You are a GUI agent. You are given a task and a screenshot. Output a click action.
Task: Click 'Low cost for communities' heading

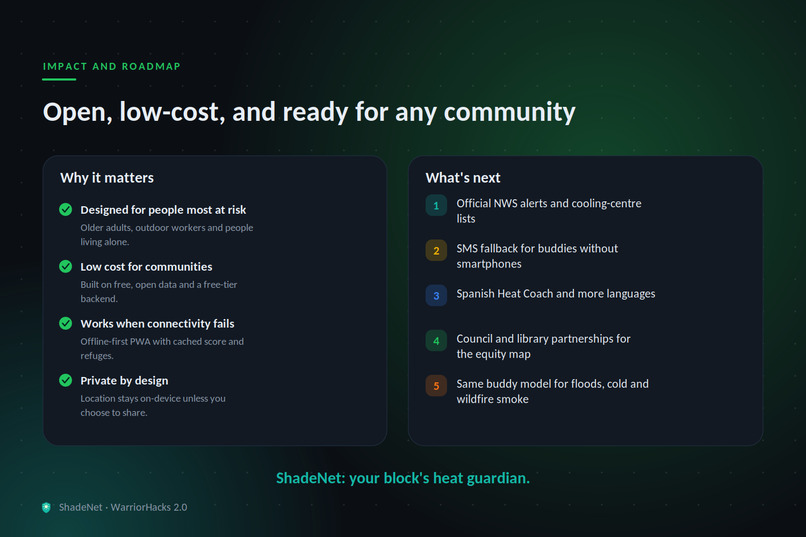pyautogui.click(x=146, y=267)
